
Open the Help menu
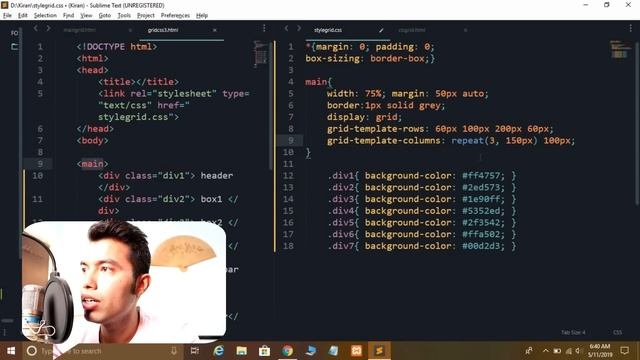pos(202,16)
